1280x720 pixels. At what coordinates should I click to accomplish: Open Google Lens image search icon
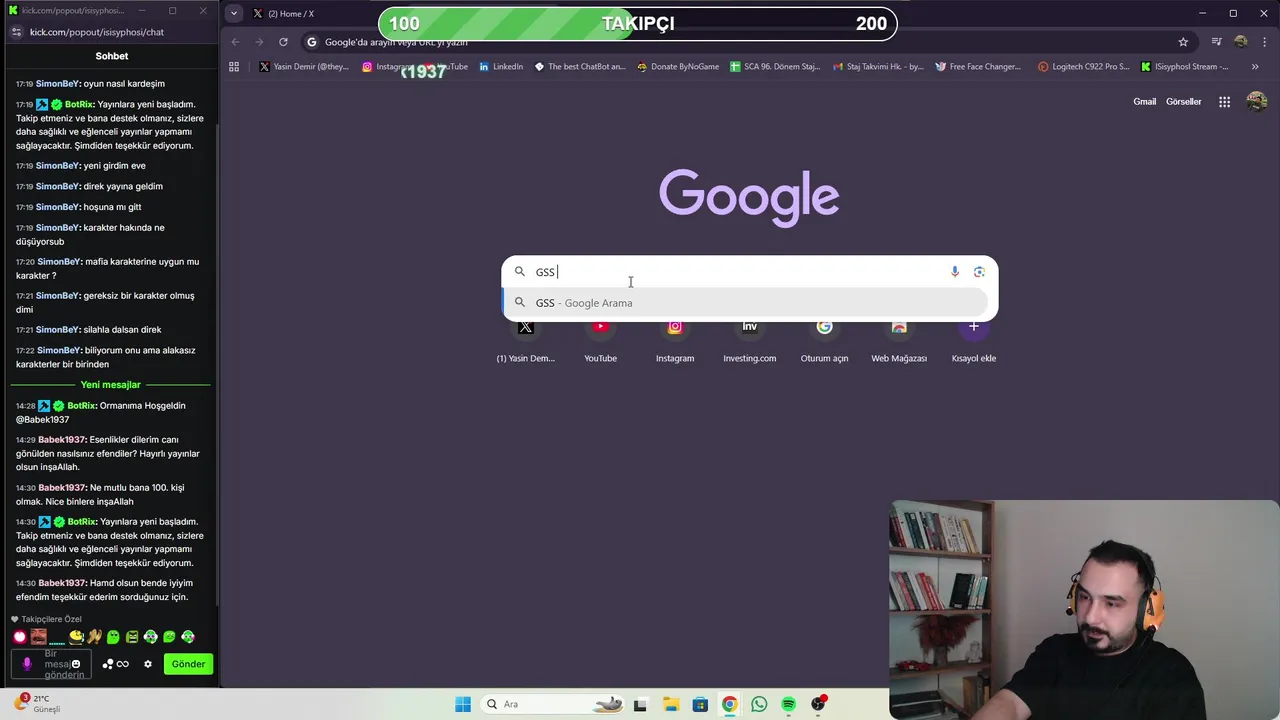coord(979,272)
